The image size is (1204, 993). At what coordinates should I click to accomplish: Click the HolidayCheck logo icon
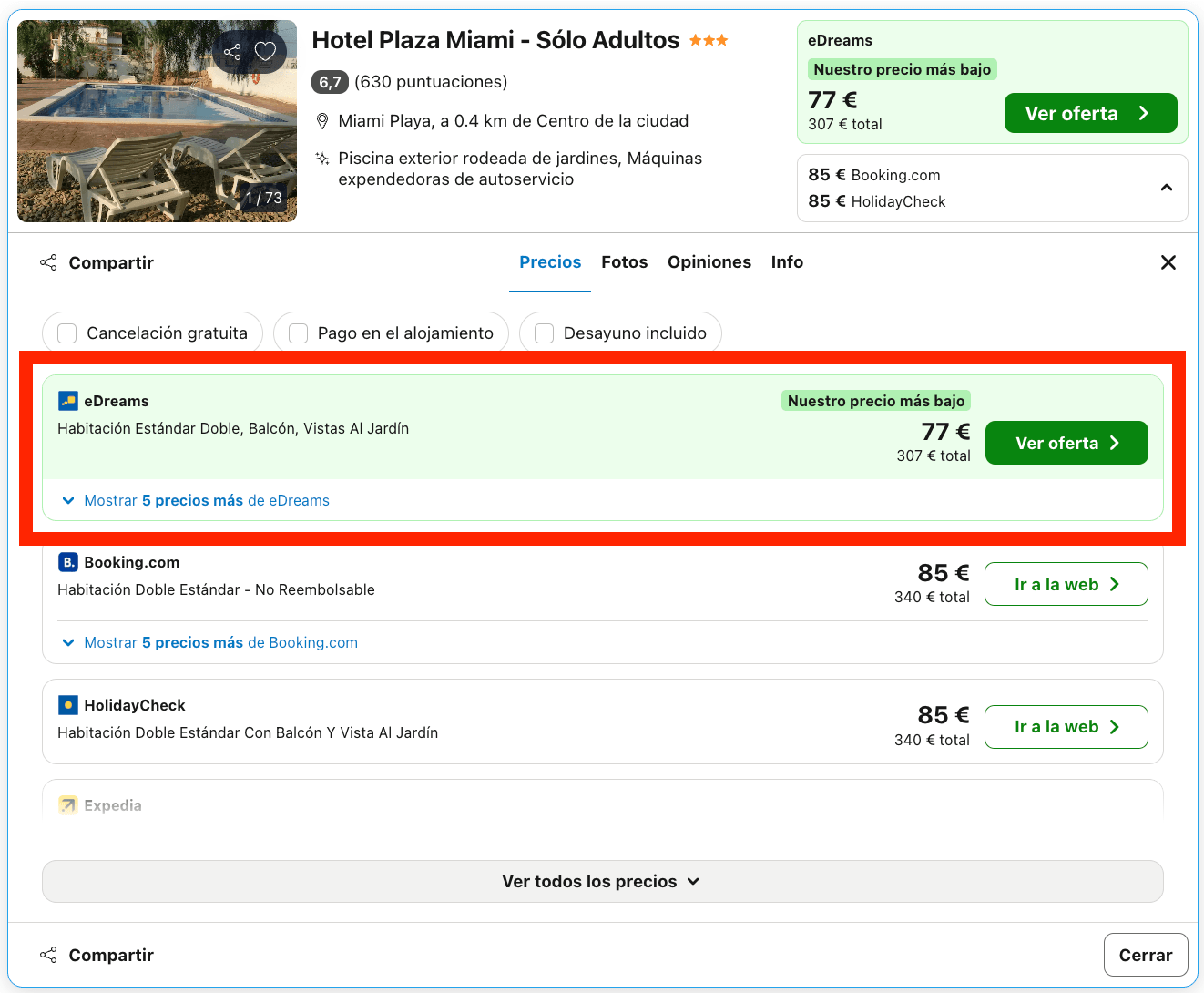68,705
